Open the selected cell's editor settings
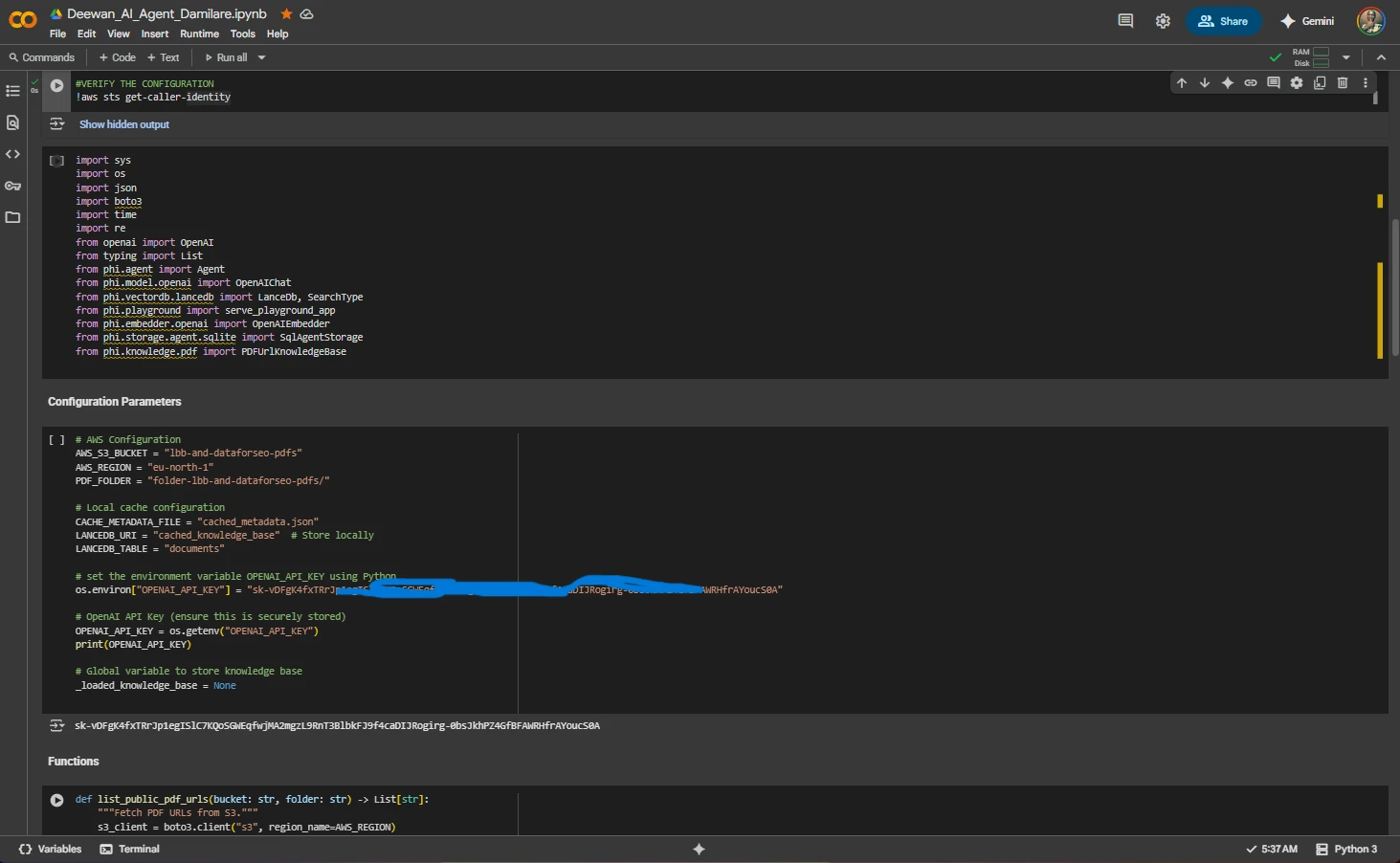Screen dimensions: 1400x863 (x=1297, y=83)
